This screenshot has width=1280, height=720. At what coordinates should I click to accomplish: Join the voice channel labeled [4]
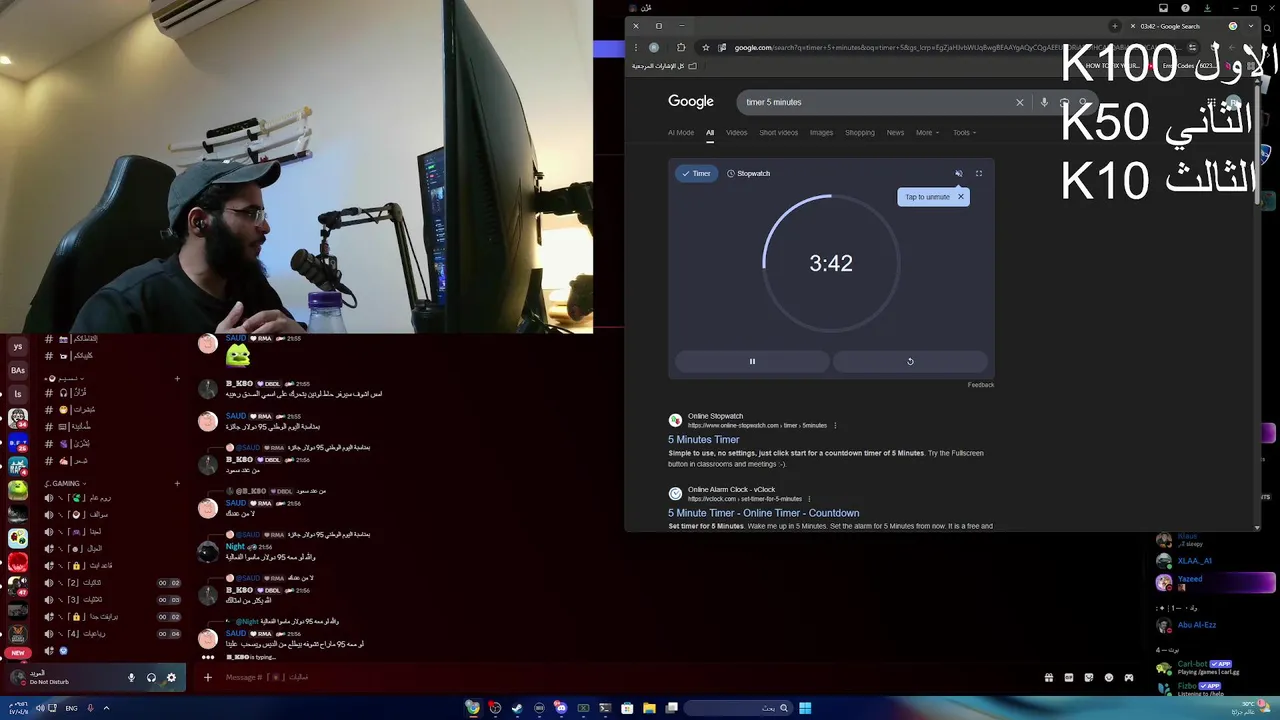[x=112, y=634]
